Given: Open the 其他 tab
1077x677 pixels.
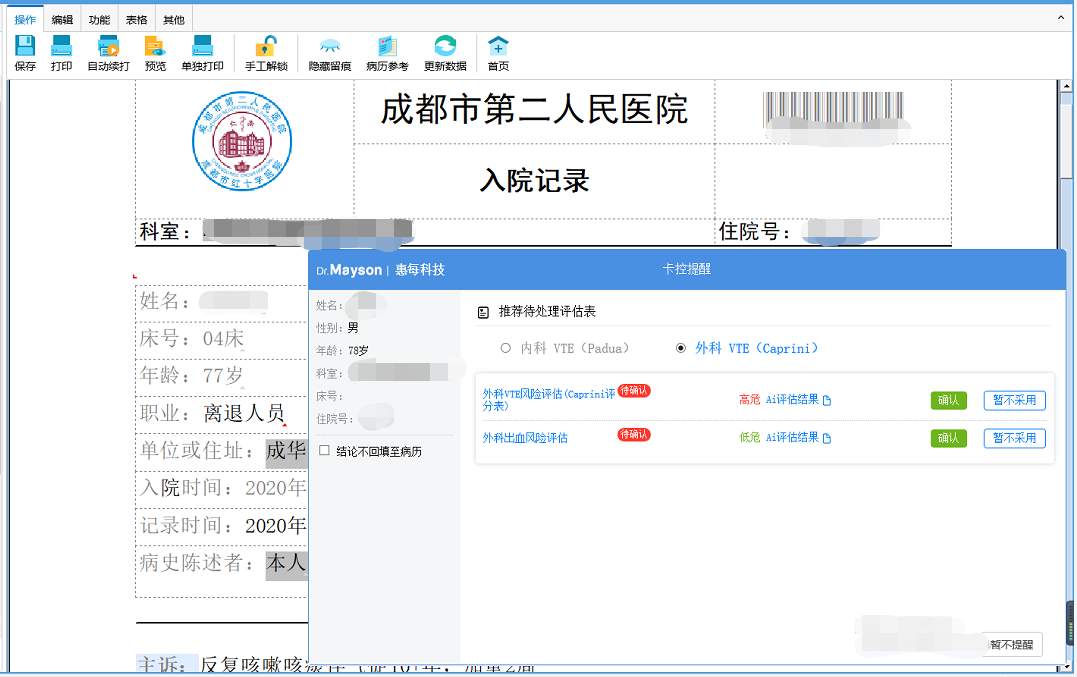Looking at the screenshot, I should [x=174, y=20].
